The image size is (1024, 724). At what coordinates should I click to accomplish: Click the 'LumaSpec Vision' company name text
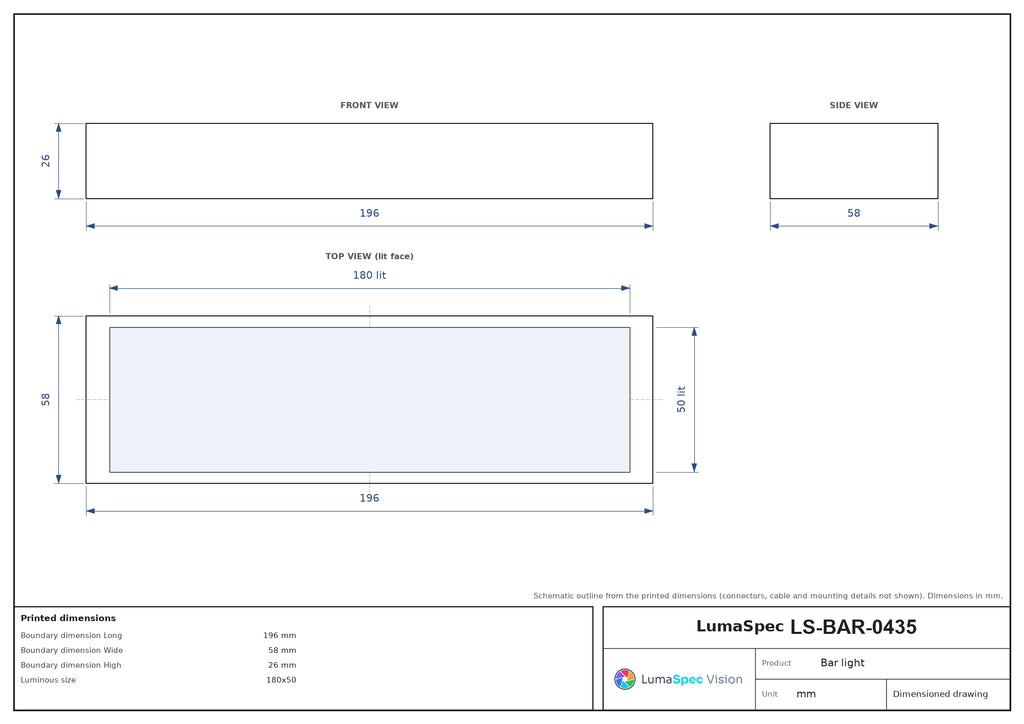[692, 680]
